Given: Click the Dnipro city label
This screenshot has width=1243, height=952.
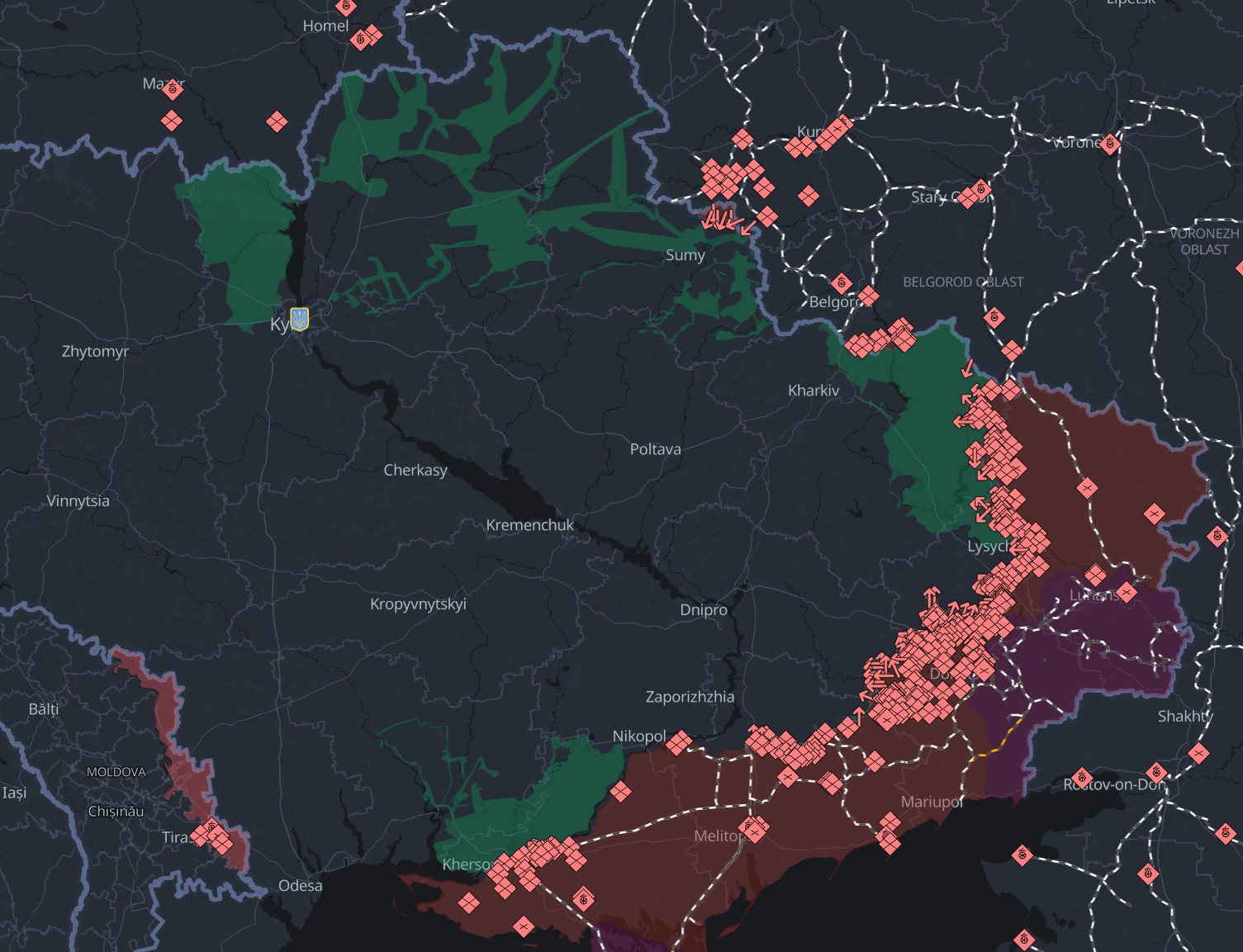Looking at the screenshot, I should (x=704, y=609).
